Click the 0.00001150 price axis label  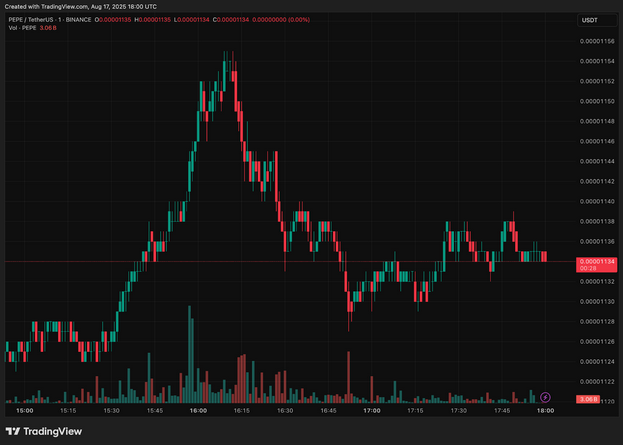coord(597,101)
